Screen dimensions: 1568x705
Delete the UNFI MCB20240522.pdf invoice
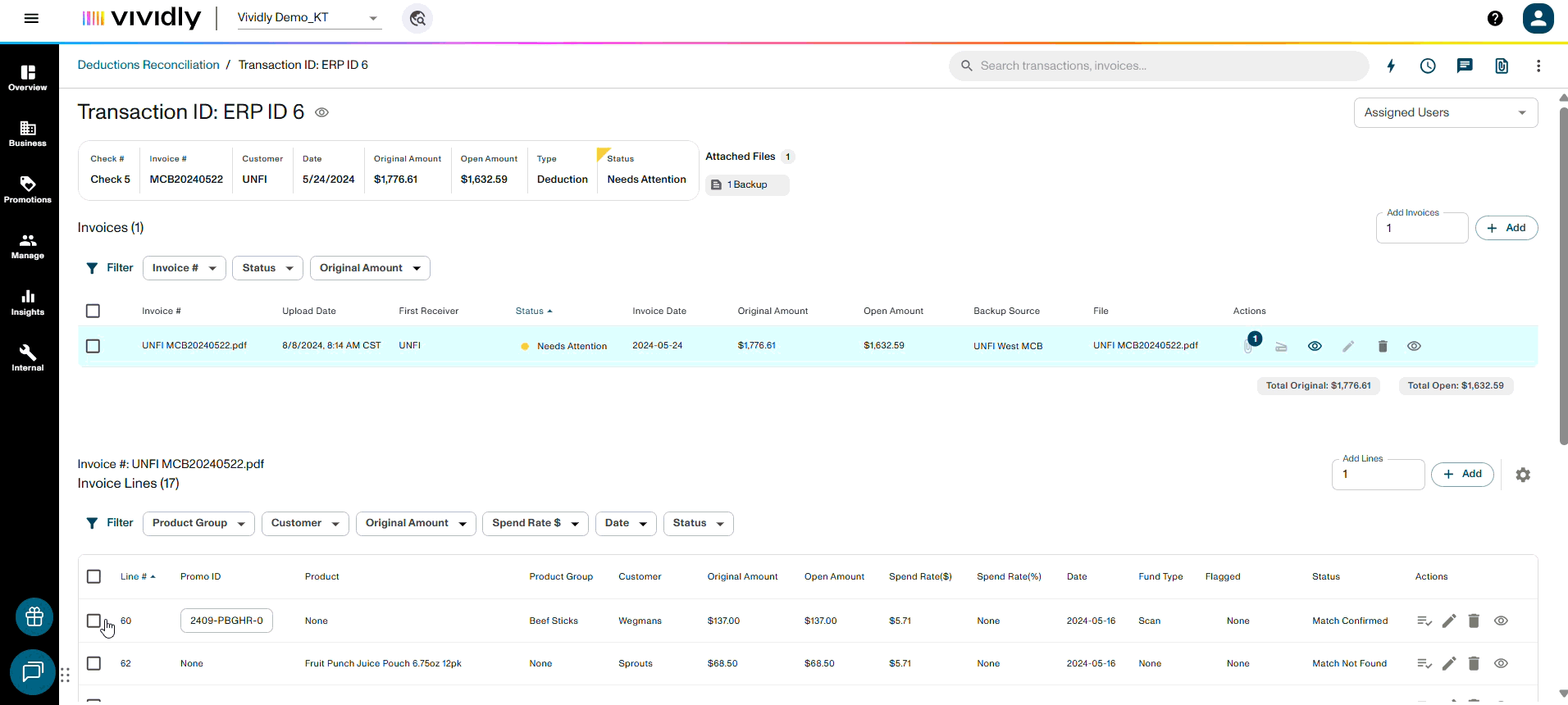pyautogui.click(x=1383, y=346)
